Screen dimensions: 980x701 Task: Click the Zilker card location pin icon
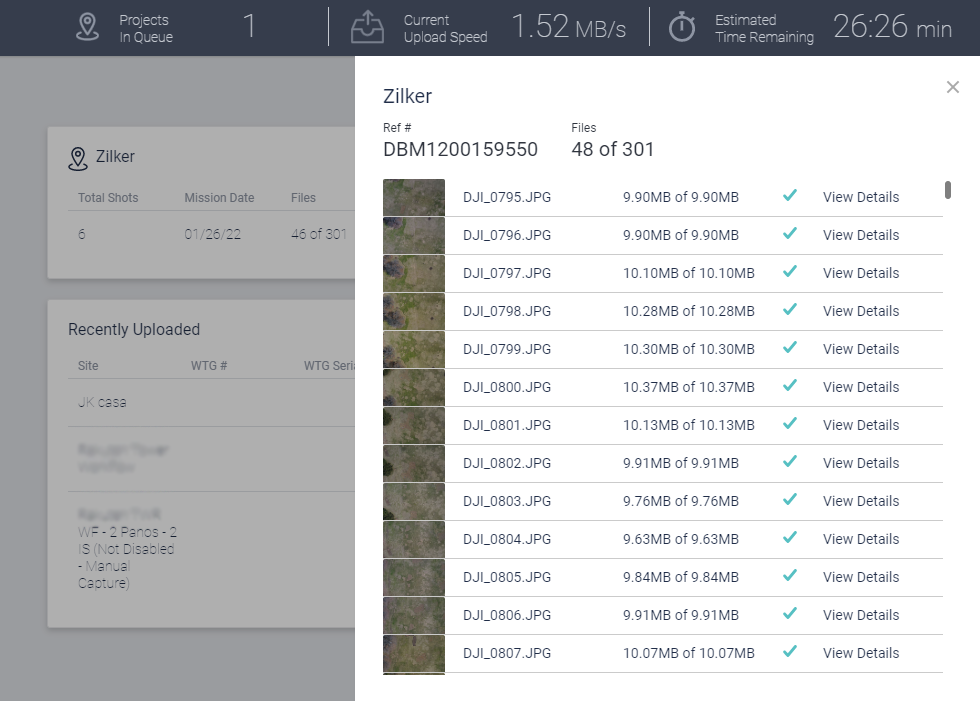coord(78,159)
